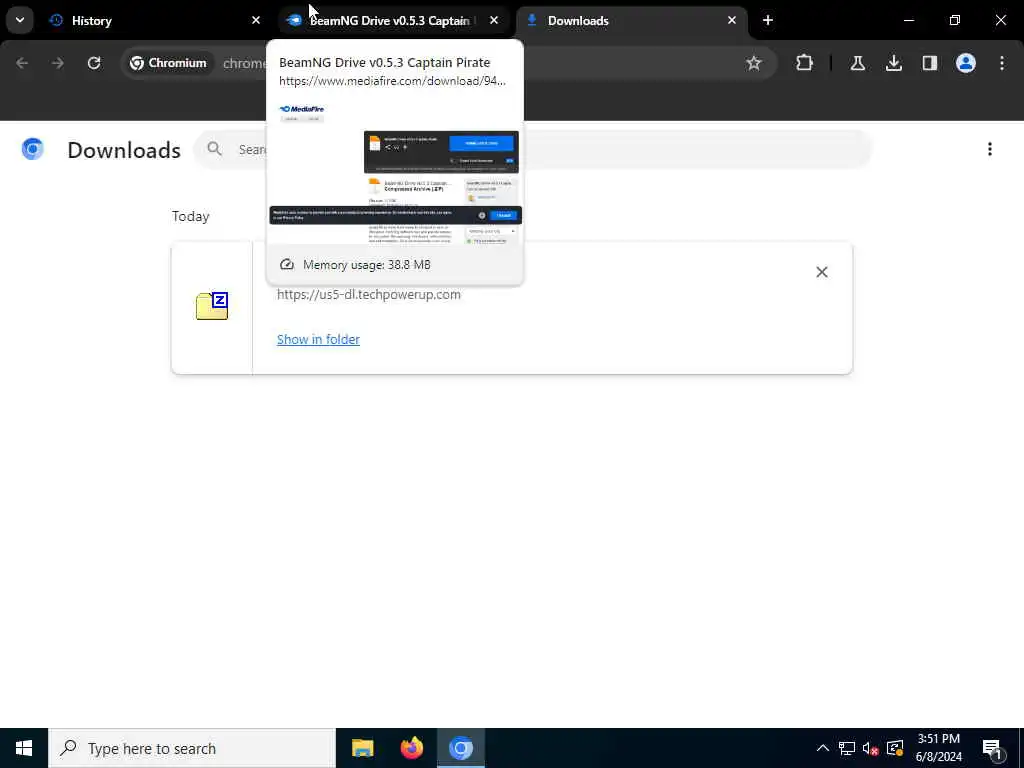Viewport: 1024px width, 768px height.
Task: Launch Firefox from the taskbar
Action: [x=411, y=748]
